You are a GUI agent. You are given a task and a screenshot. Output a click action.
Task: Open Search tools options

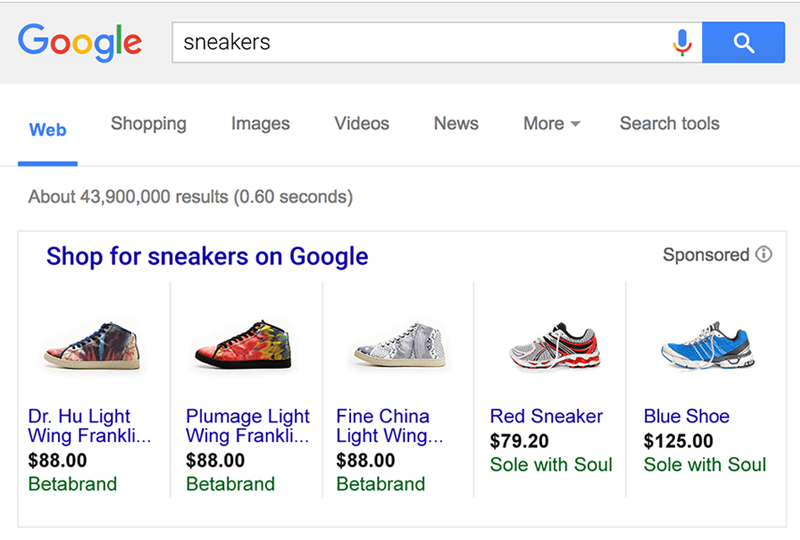(669, 124)
